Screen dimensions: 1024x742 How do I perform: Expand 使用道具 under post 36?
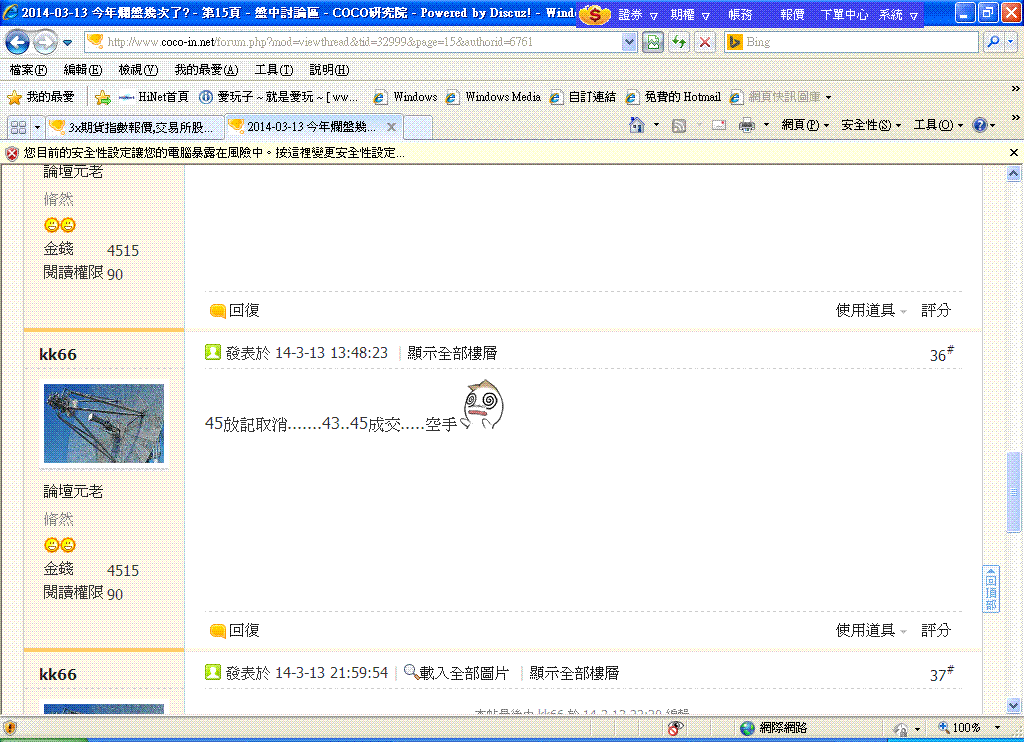point(871,630)
